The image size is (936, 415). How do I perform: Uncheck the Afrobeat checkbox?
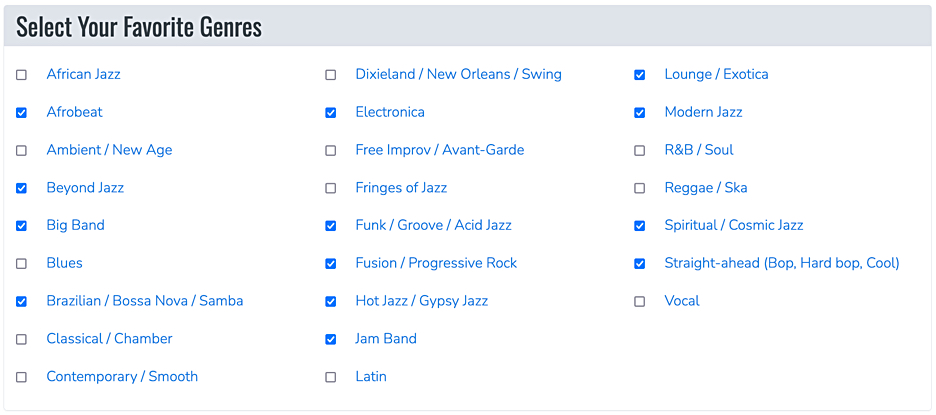tap(21, 113)
